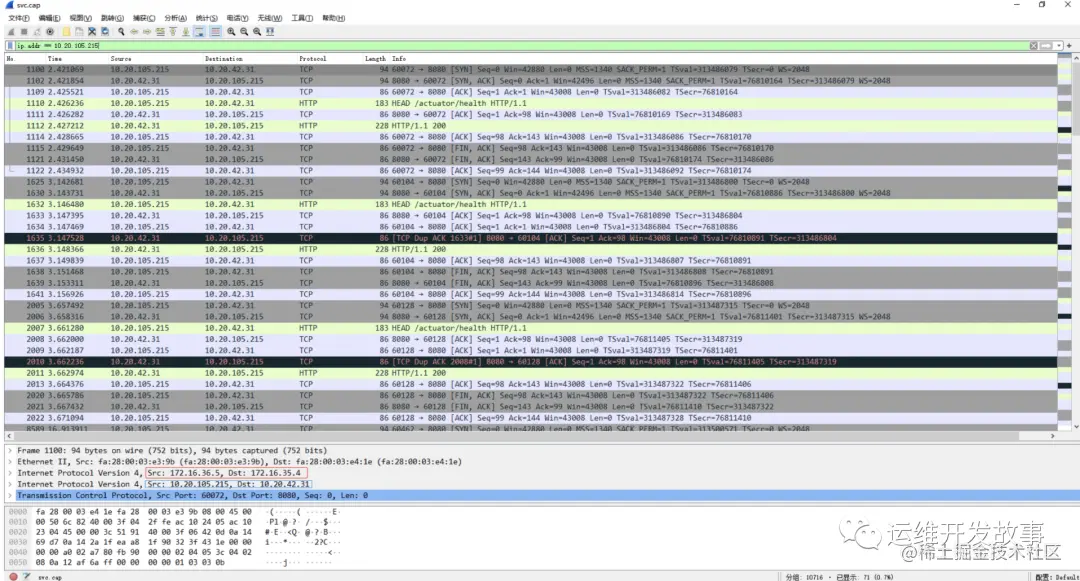Viewport: 1080px width, 581px height.
Task: Select packet 1110 HEAD /actuator/health
Action: (531, 103)
